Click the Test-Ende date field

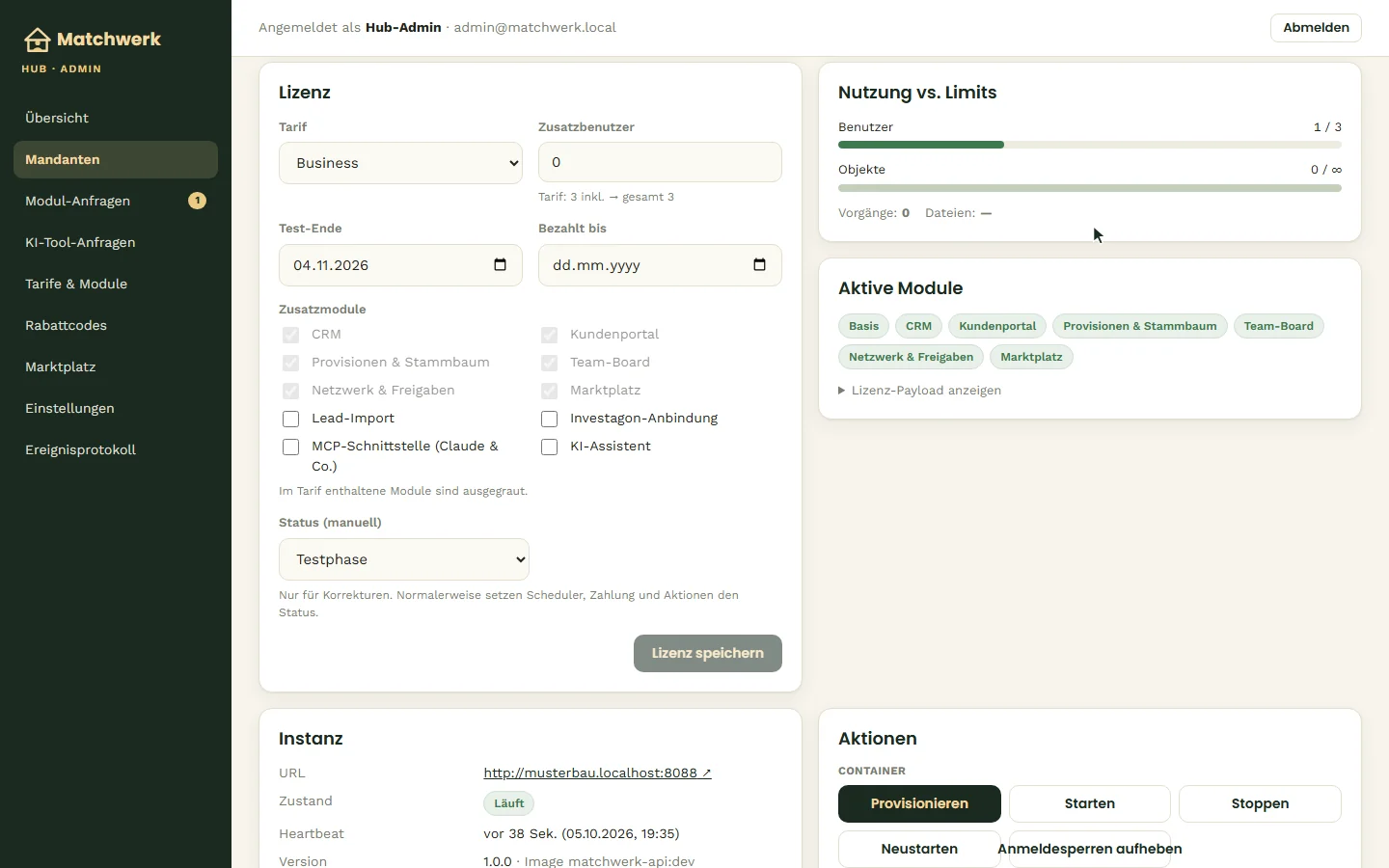[x=400, y=265]
